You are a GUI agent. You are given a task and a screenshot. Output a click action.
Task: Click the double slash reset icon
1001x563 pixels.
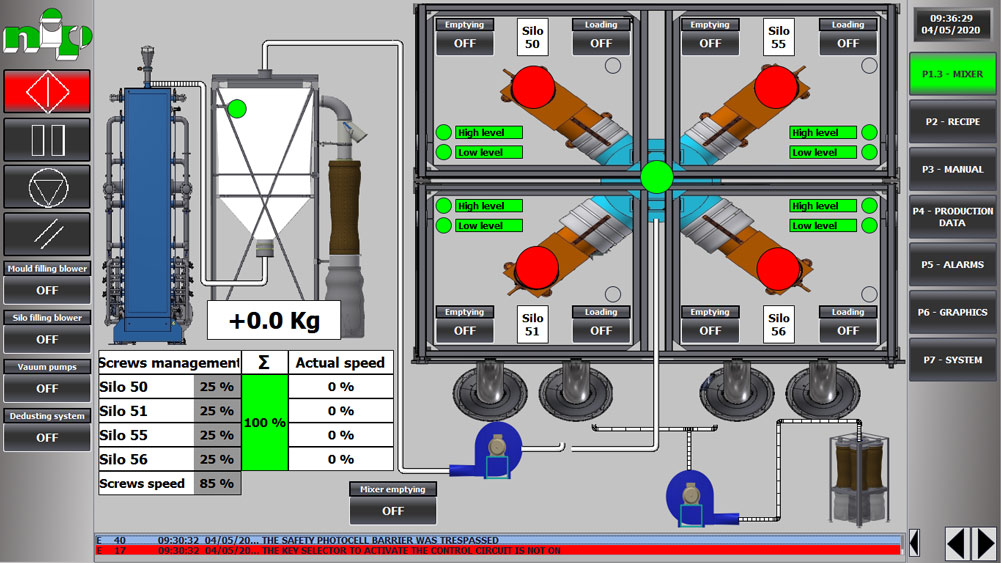point(47,235)
